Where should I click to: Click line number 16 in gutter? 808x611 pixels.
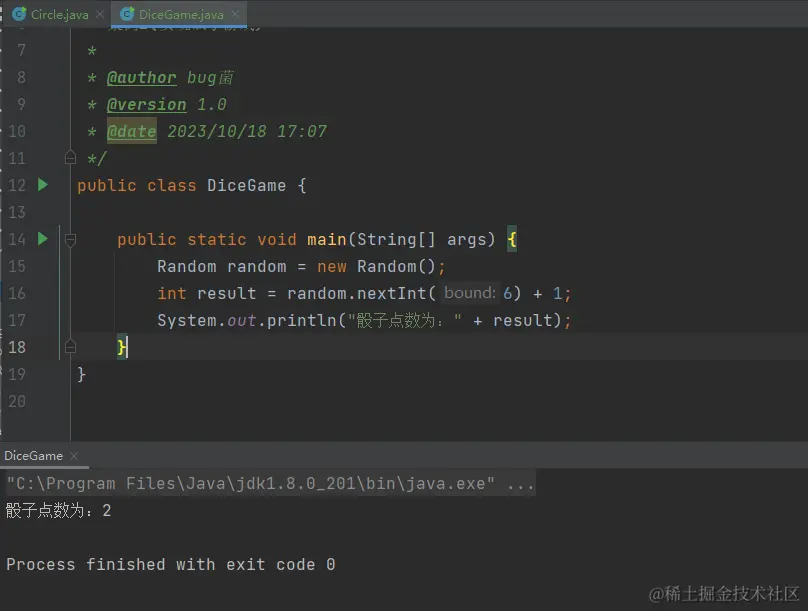tap(16, 293)
